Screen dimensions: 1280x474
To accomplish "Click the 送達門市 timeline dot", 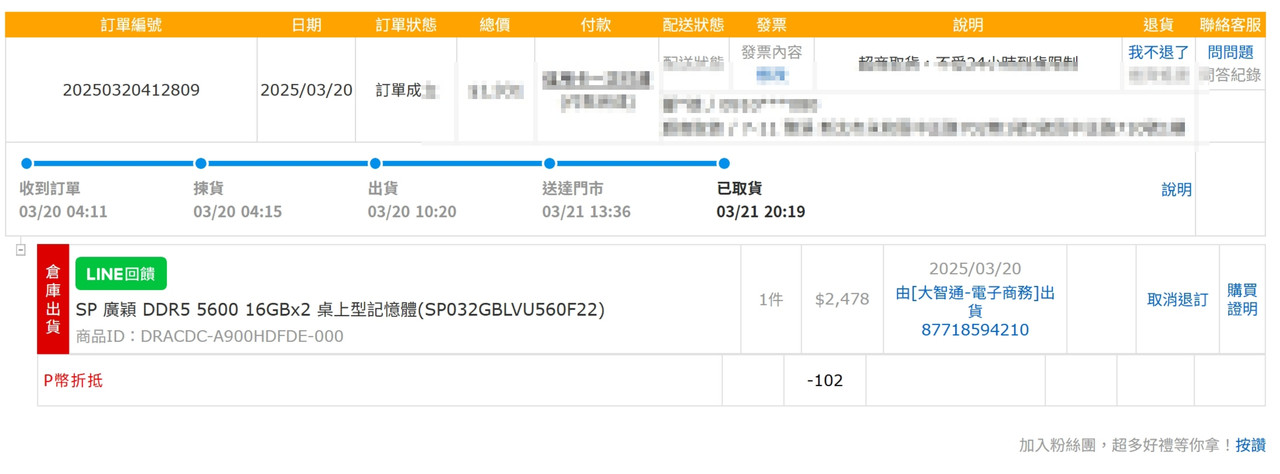I will pyautogui.click(x=549, y=164).
